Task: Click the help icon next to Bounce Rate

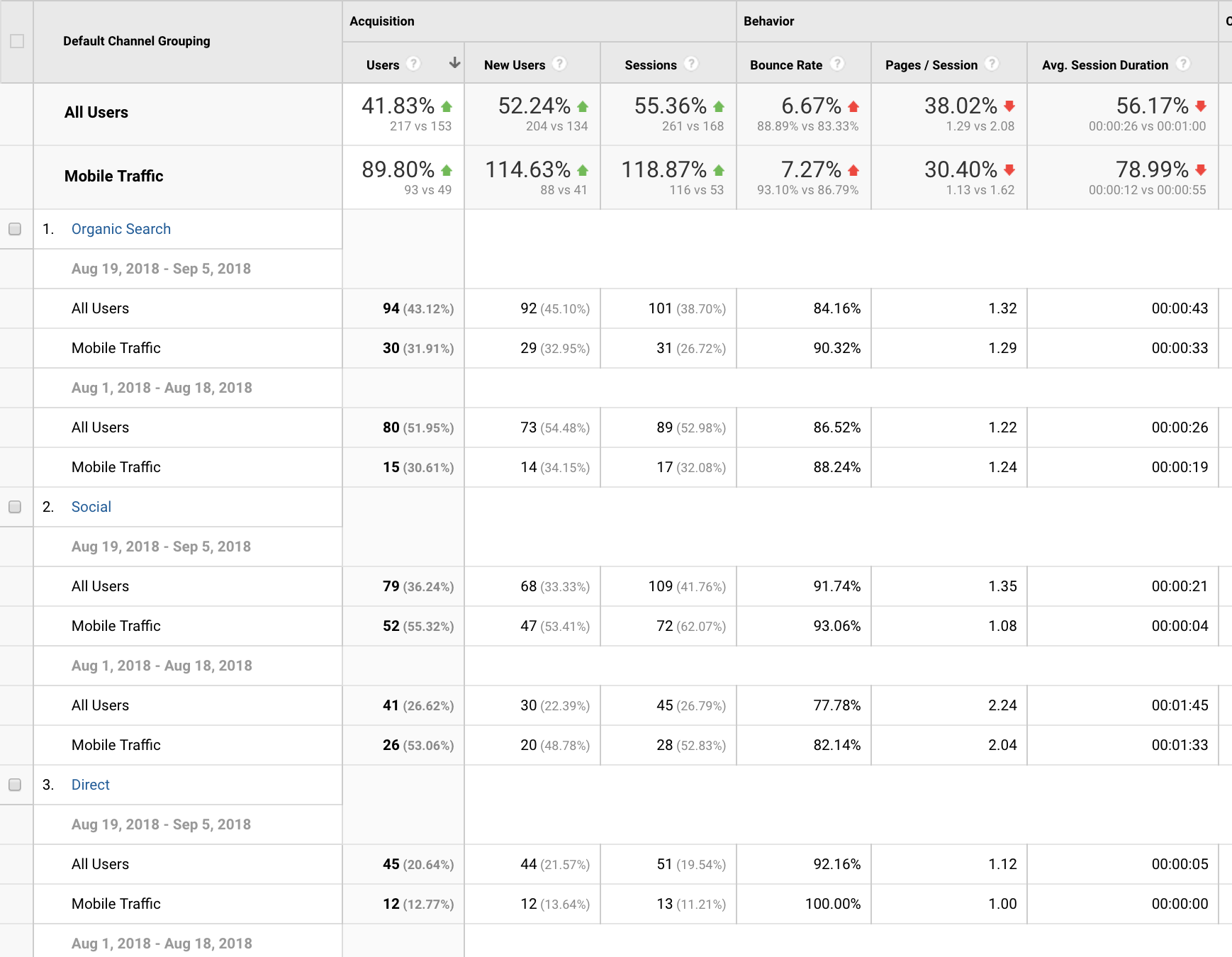Action: pyautogui.click(x=837, y=64)
